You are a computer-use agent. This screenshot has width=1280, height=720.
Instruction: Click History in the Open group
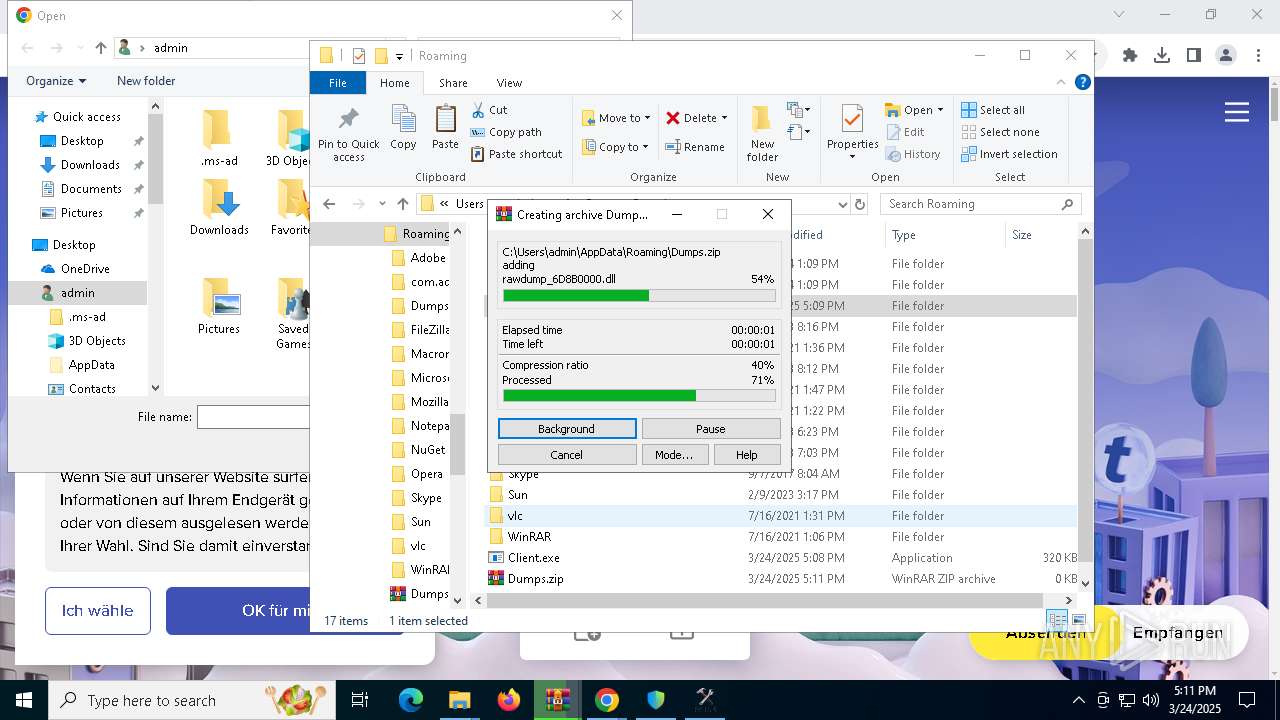[x=913, y=154]
